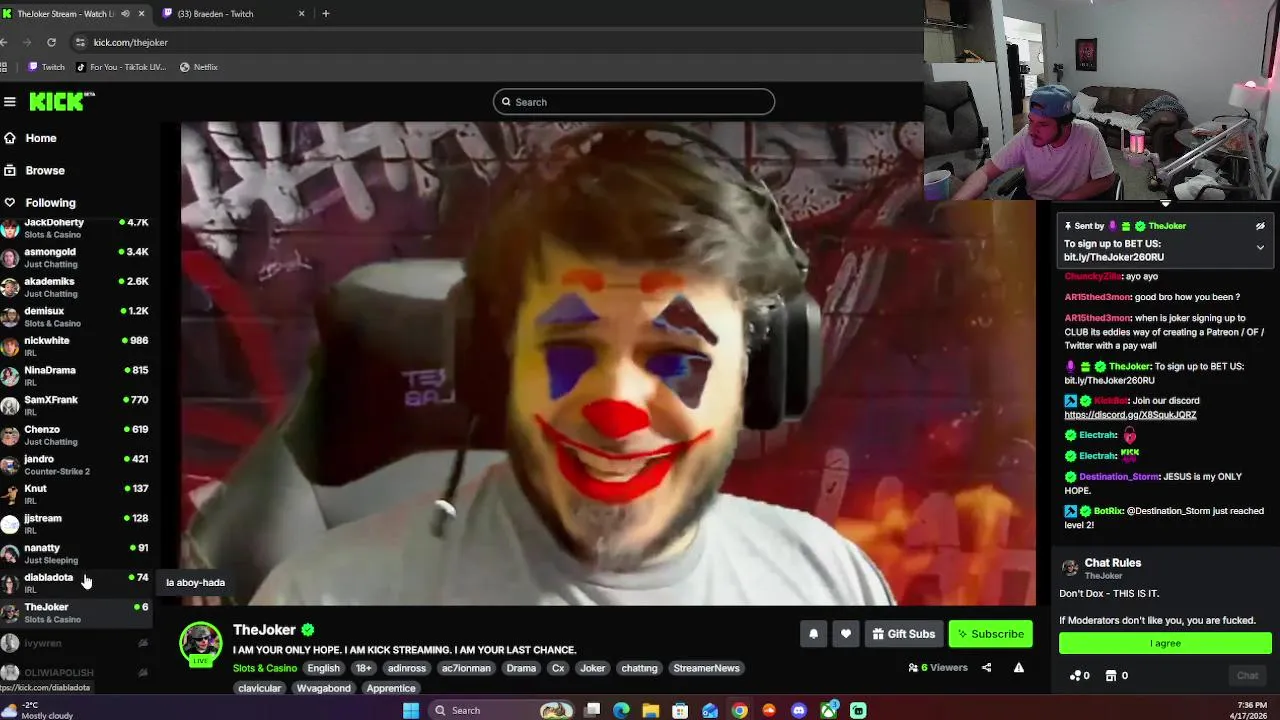The height and width of the screenshot is (720, 1280).
Task: Click the Gift Subs button
Action: click(904, 633)
